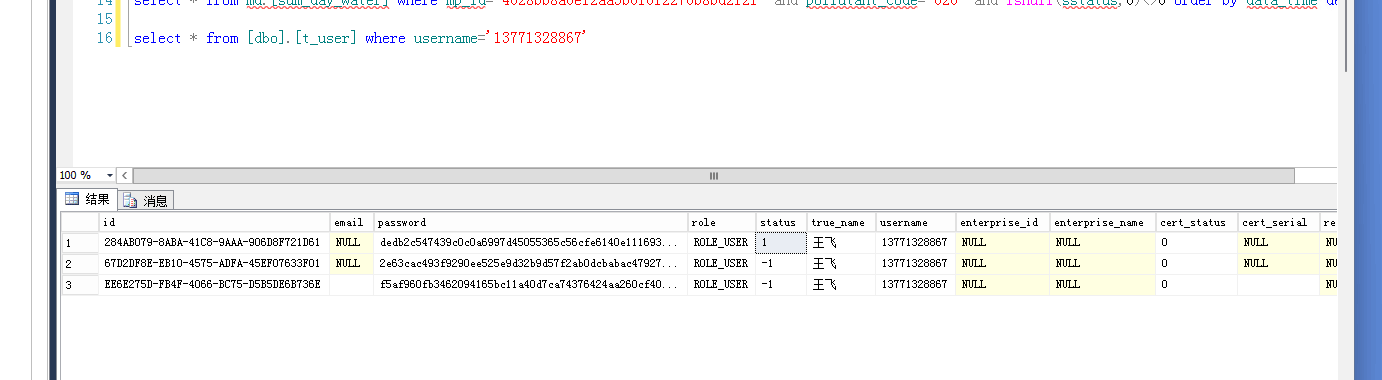Screen dimensions: 1382x380
Task: Click id cell 67D2DF8E-EB10-4575-ADFA-45EF07633F01
Action: coord(214,263)
